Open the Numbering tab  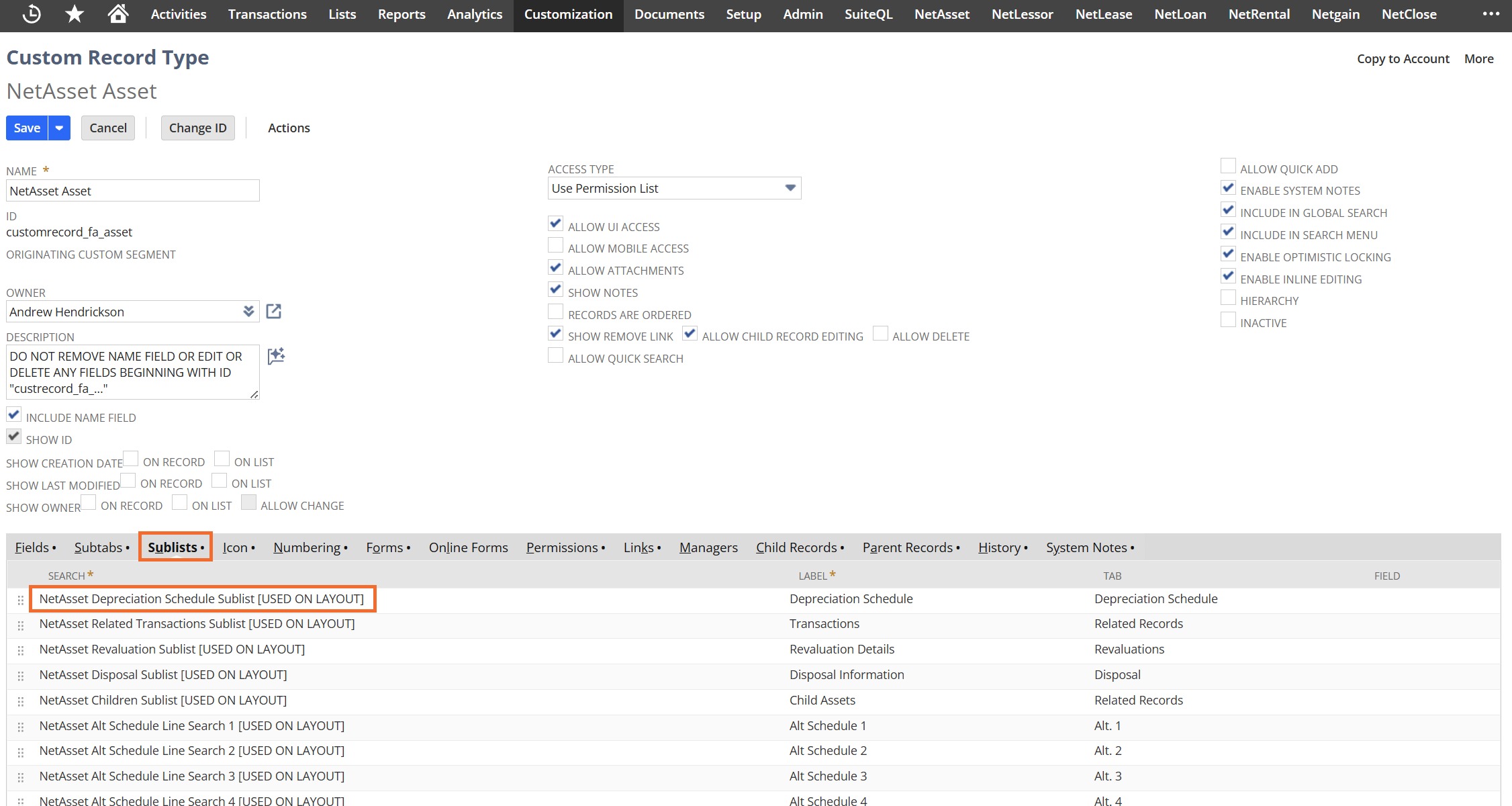[x=310, y=547]
